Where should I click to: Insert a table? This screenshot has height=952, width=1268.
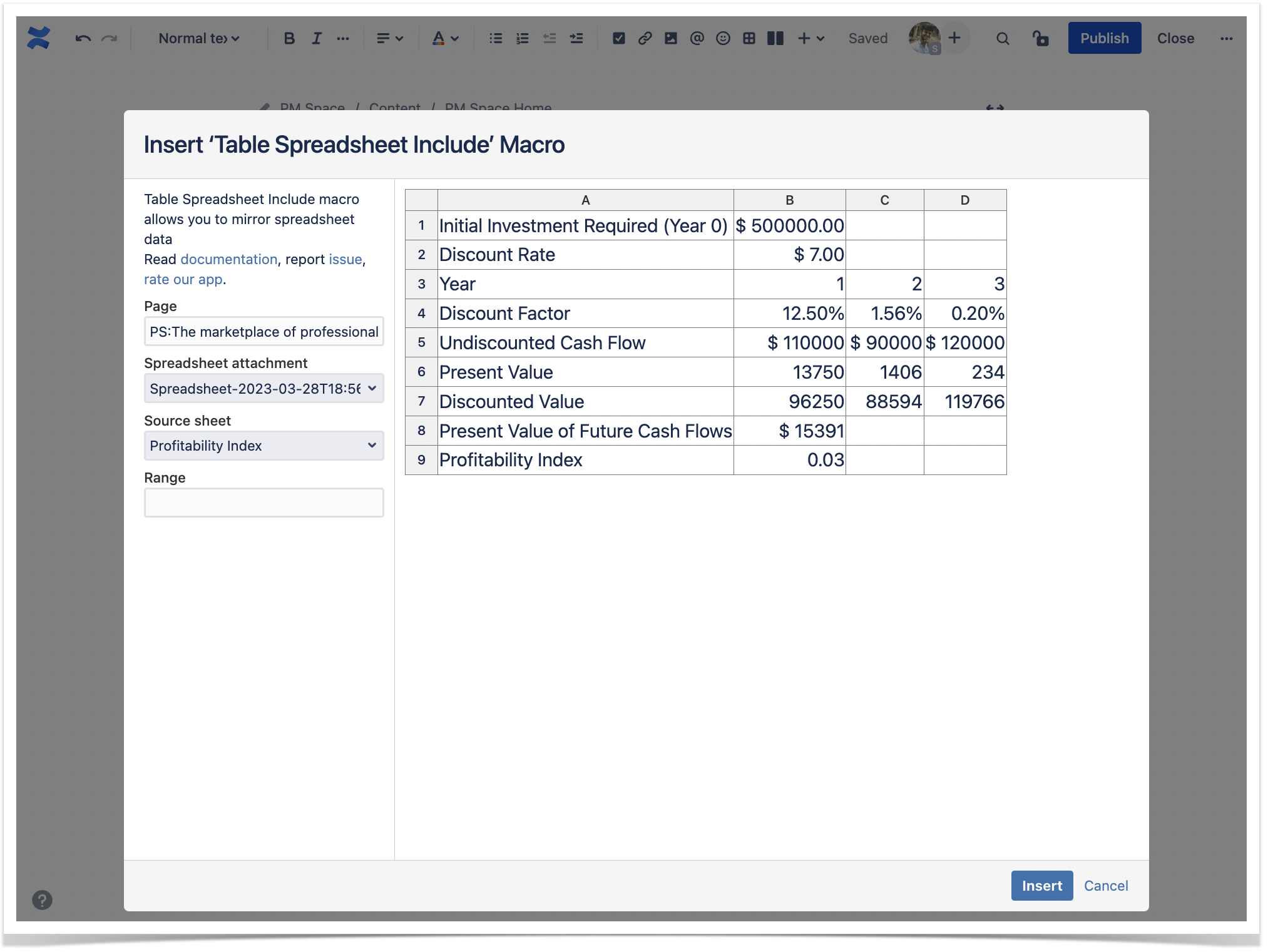coord(749,39)
